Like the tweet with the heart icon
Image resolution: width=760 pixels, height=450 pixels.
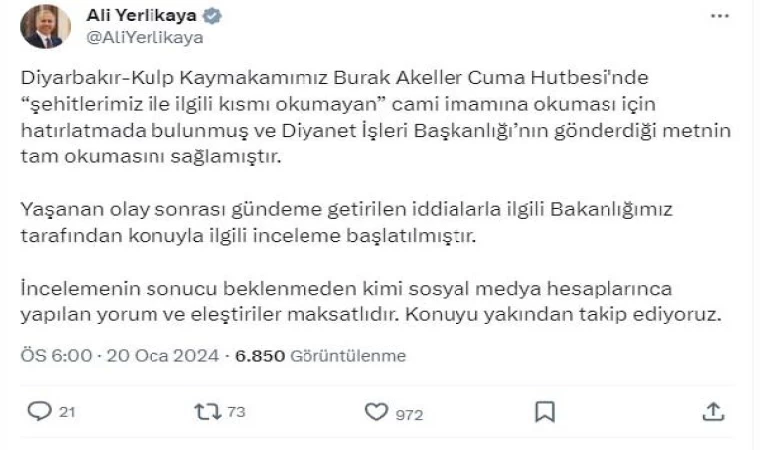tap(376, 412)
